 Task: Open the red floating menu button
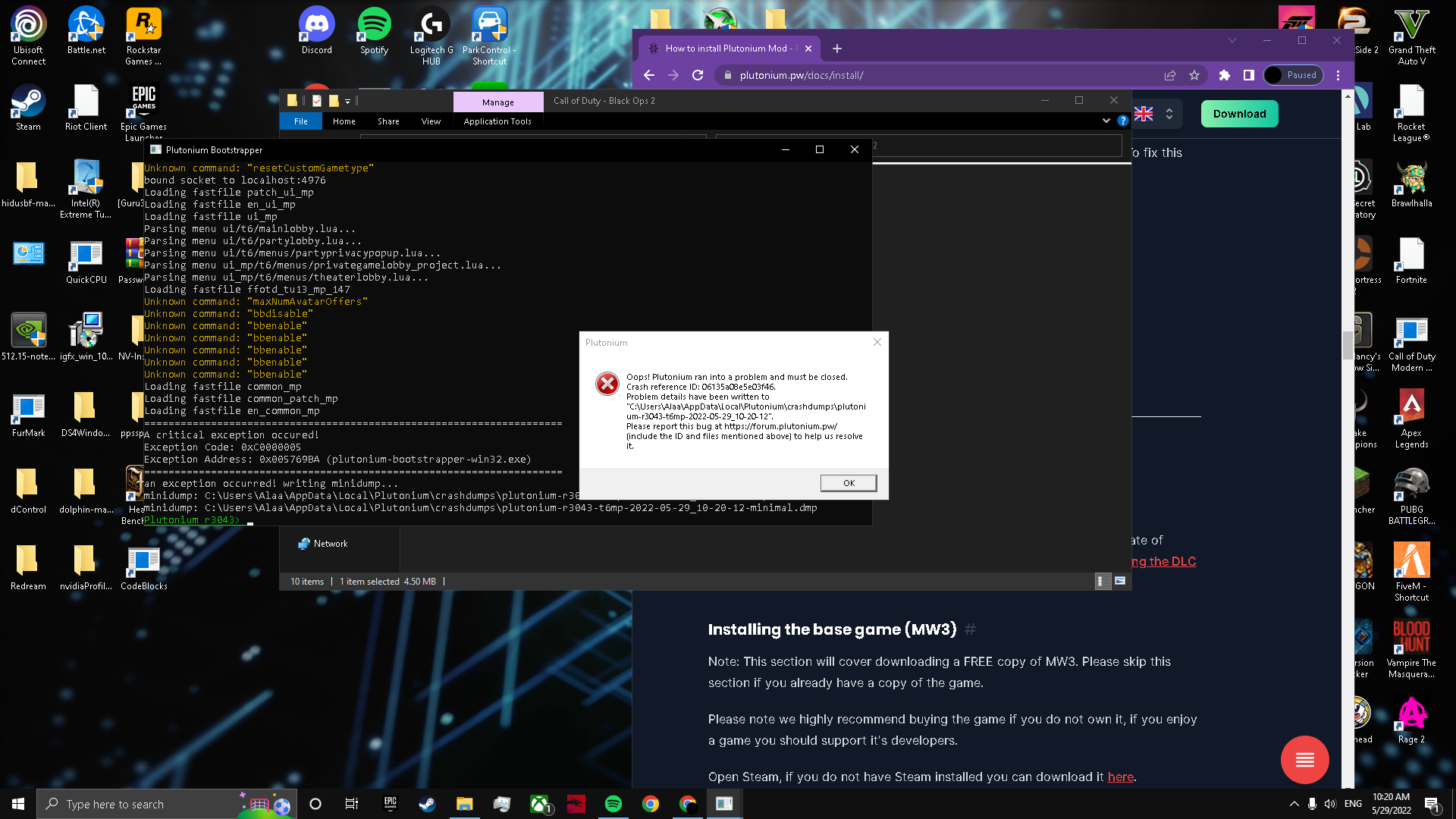(x=1304, y=759)
